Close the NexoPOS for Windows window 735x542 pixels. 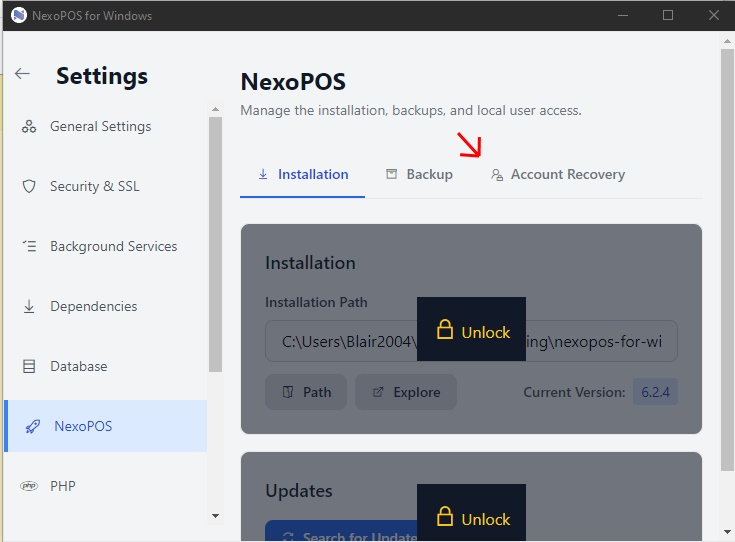pyautogui.click(x=713, y=15)
